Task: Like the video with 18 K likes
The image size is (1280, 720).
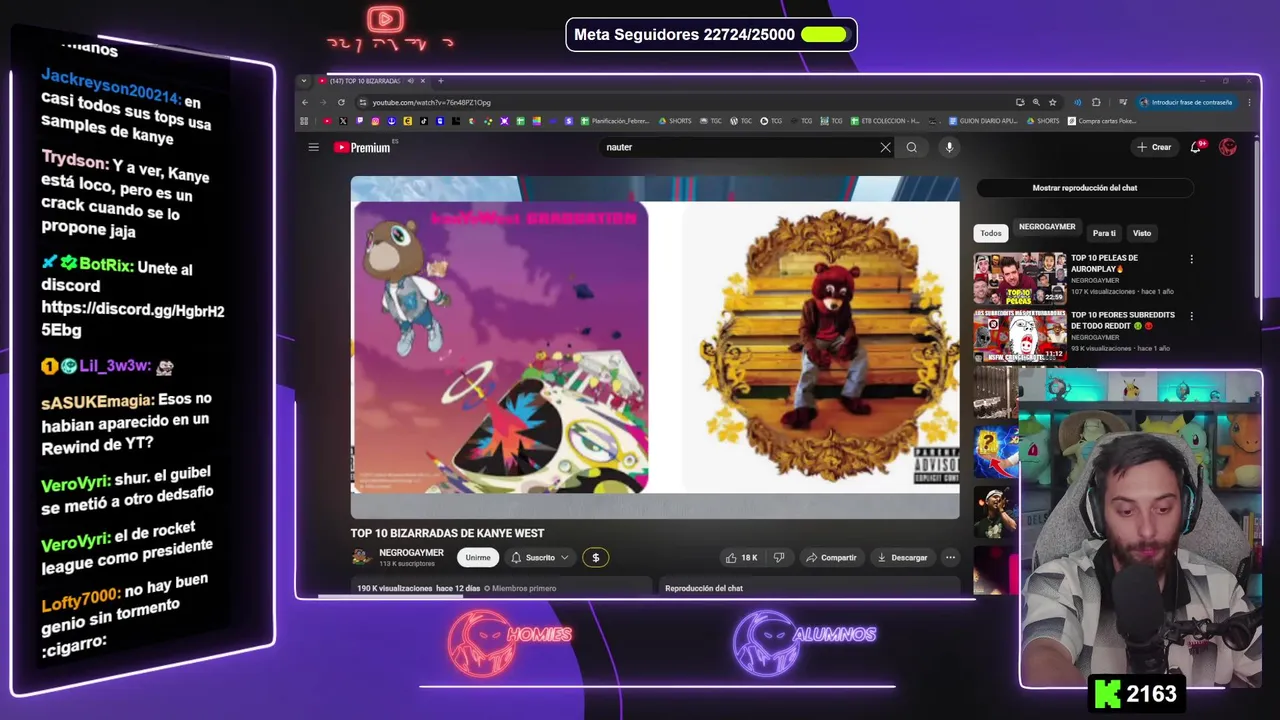Action: click(x=742, y=558)
